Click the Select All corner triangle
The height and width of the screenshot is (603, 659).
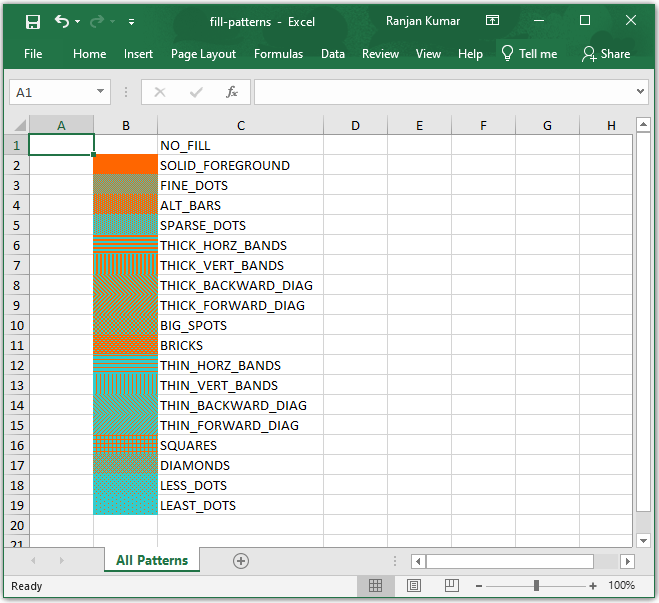[20, 125]
